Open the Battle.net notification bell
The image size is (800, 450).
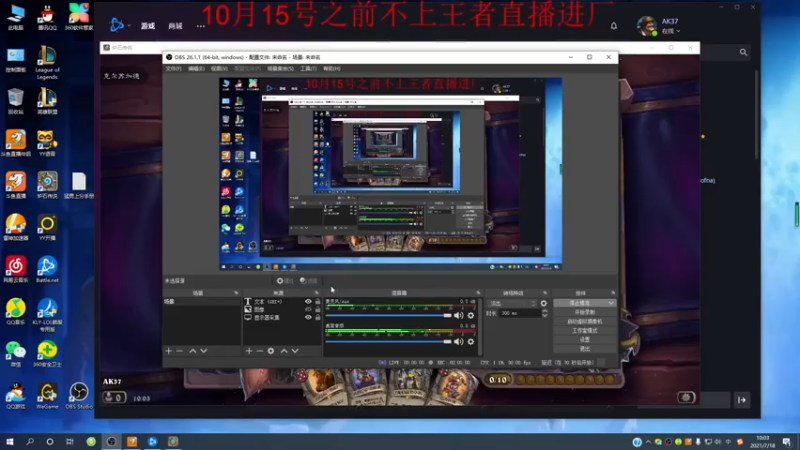click(614, 26)
